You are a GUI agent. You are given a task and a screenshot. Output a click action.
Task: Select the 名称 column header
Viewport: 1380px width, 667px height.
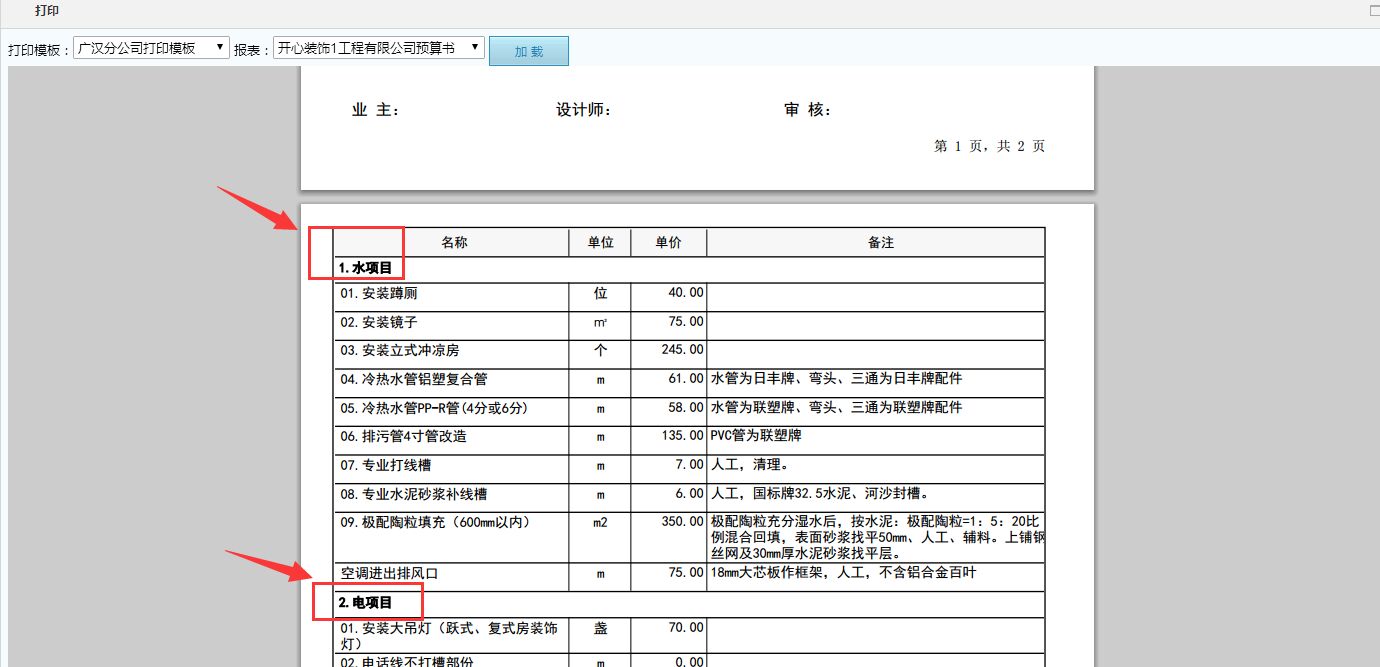[456, 241]
